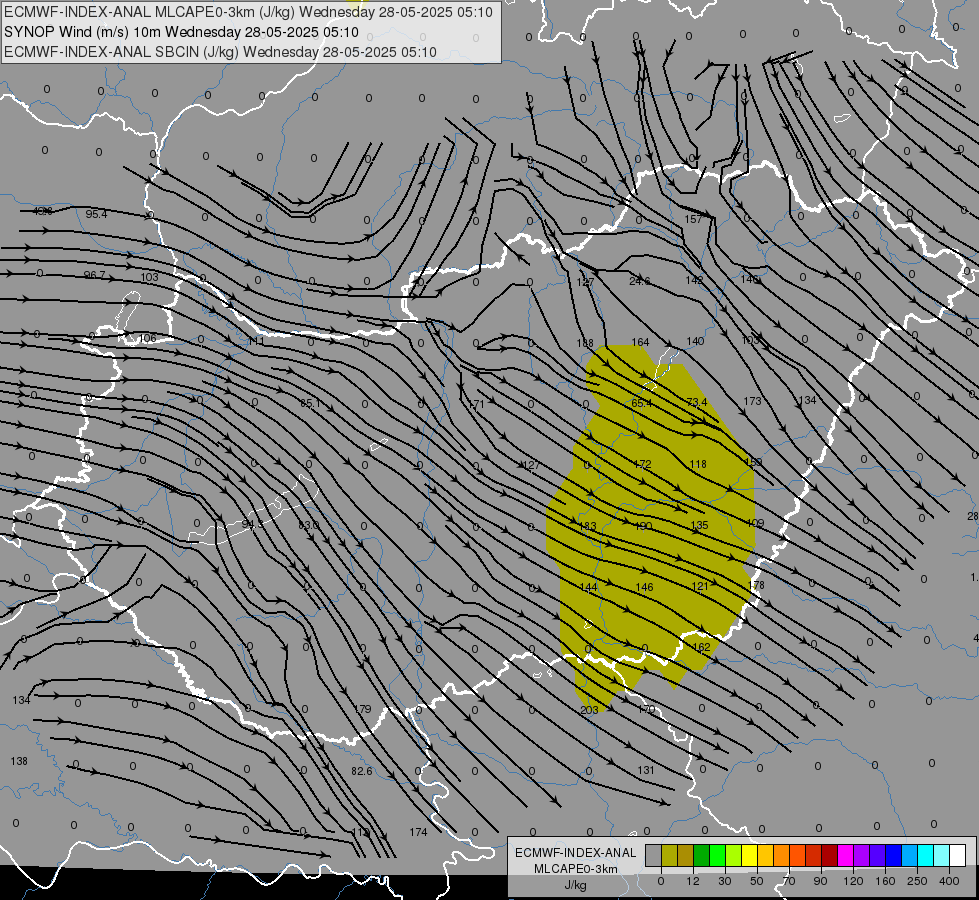Click the legend scale value '400'

pos(949,881)
